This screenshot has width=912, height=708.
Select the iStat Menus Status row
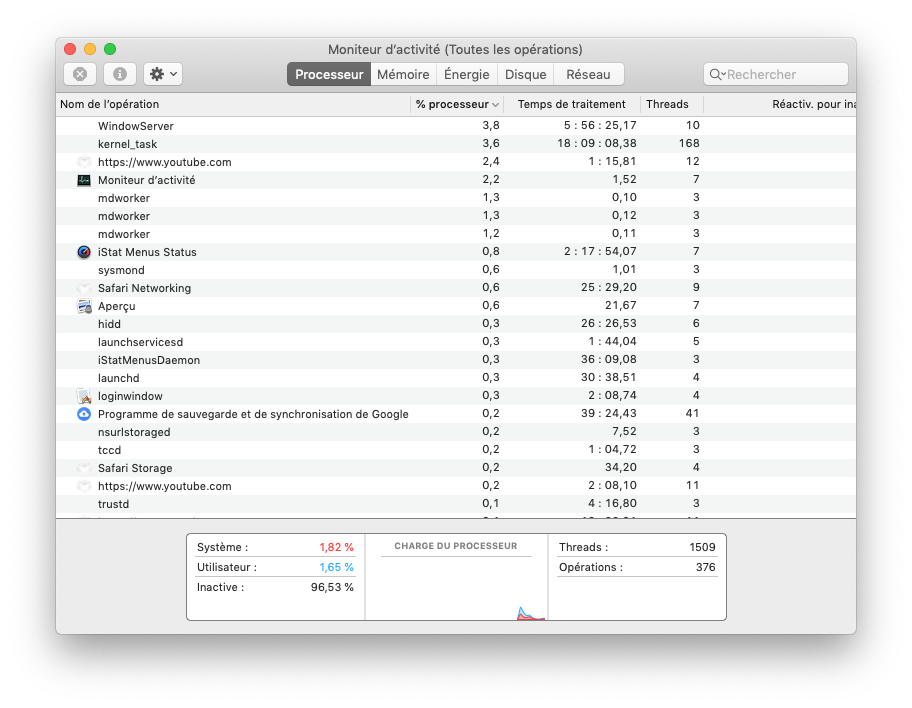(x=456, y=252)
